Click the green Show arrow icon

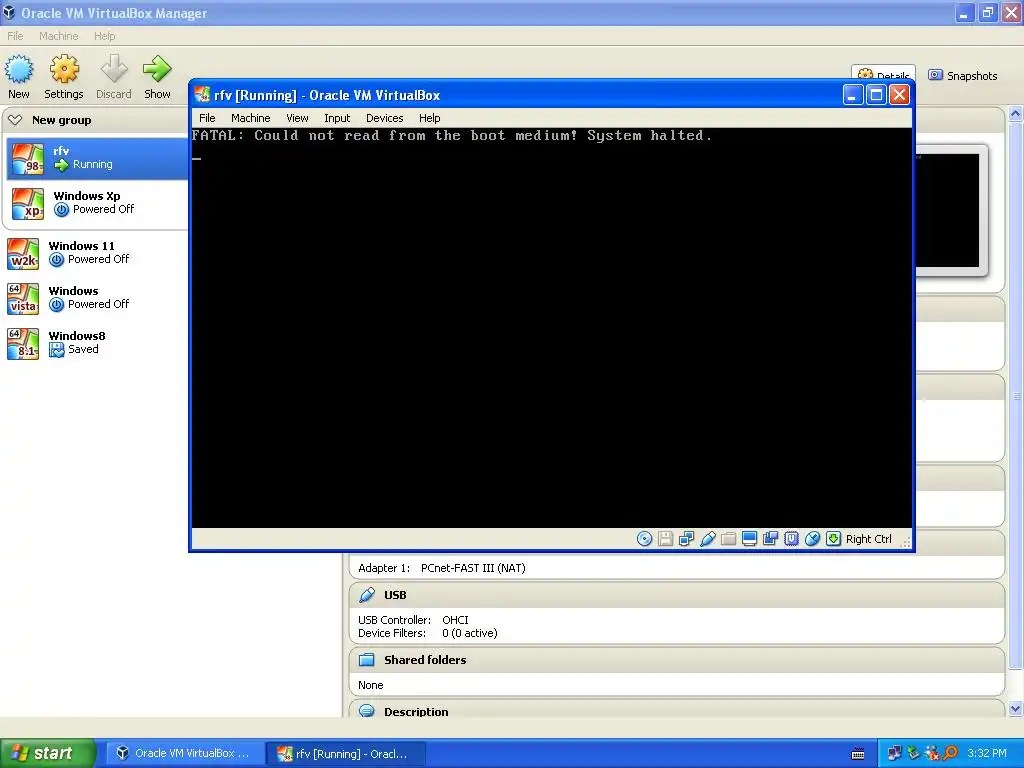click(x=157, y=69)
